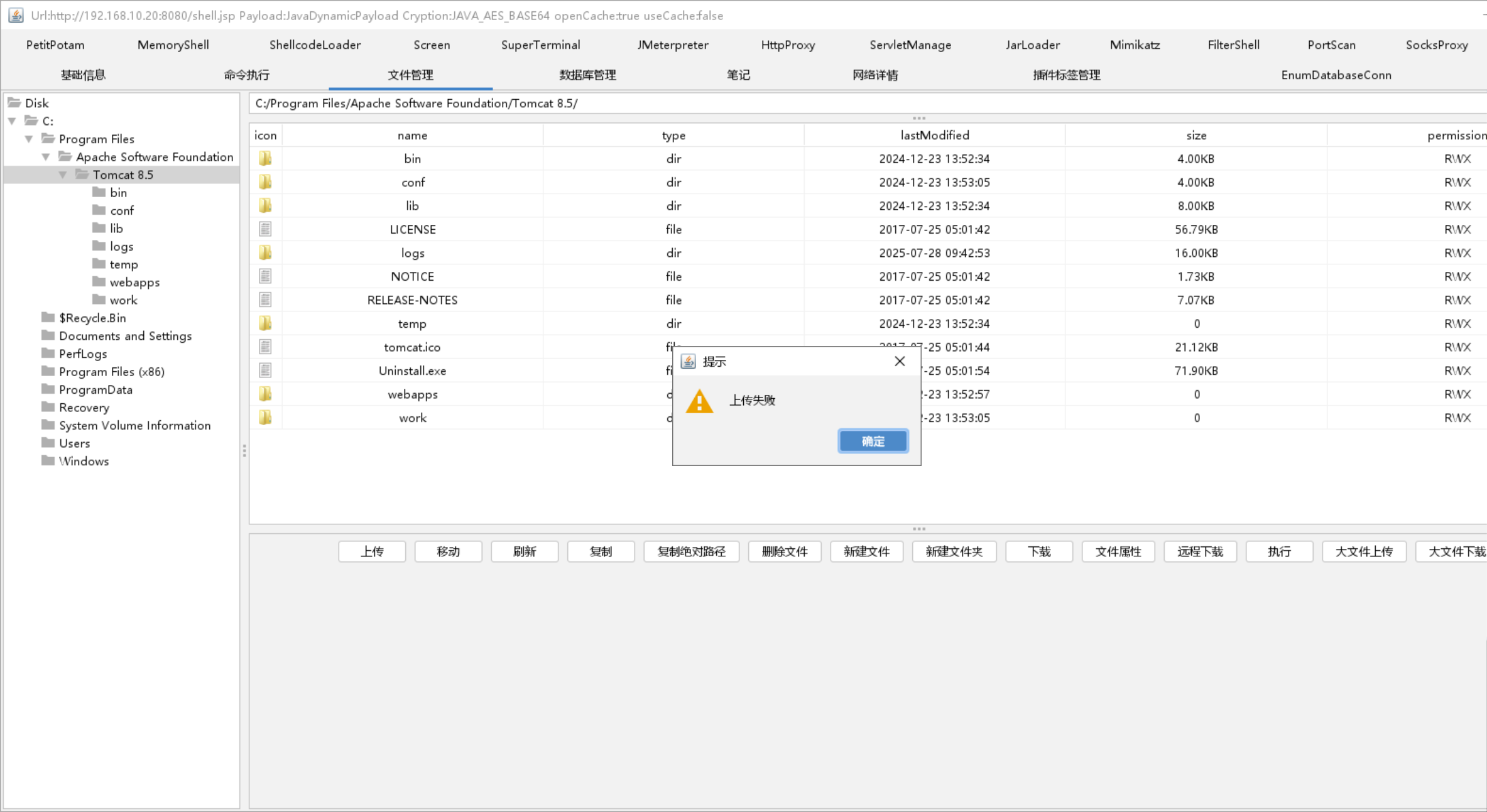The height and width of the screenshot is (812, 1487).
Task: Collapse the Tomcat 8.5 tree node
Action: (63, 175)
